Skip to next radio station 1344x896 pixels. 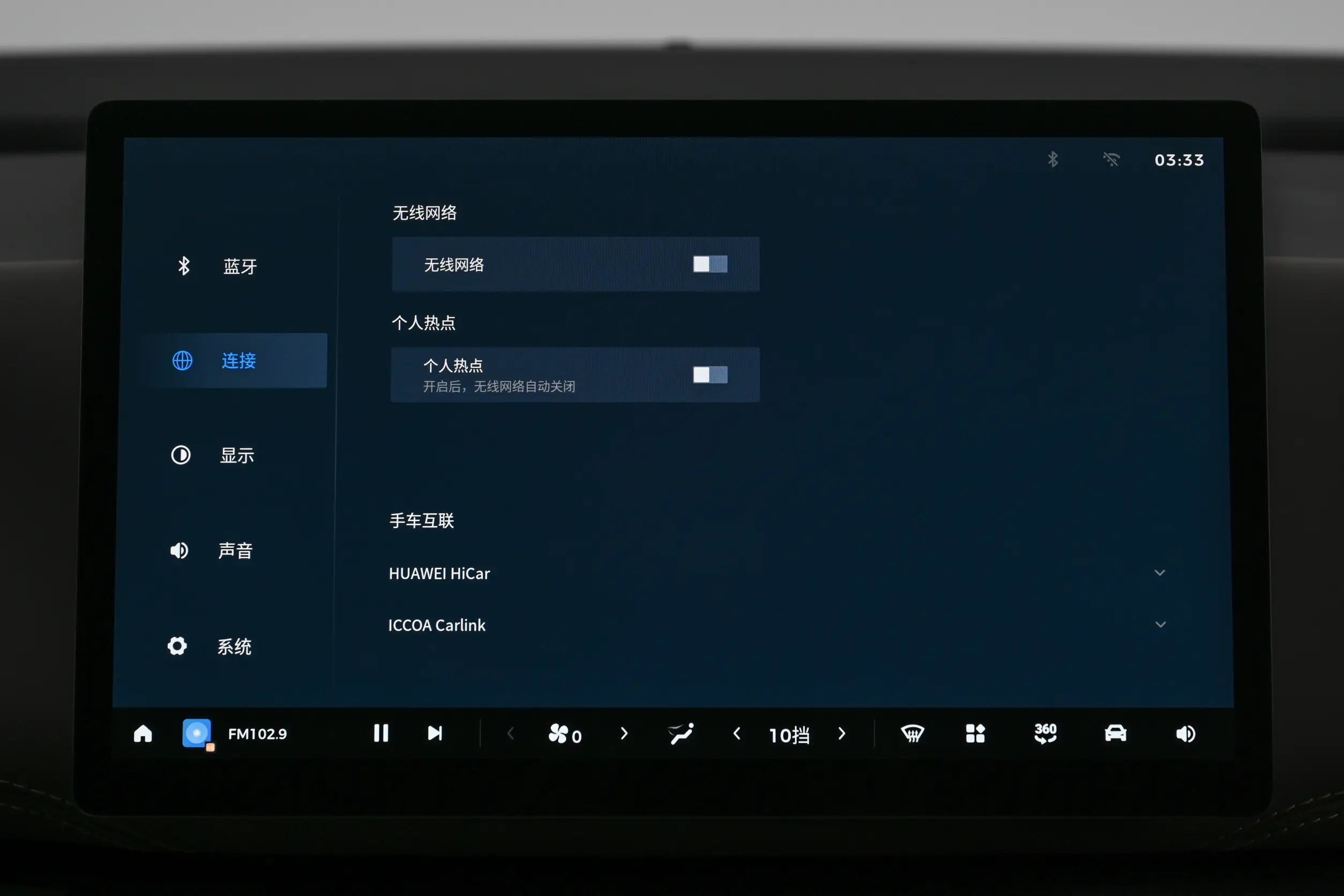[435, 734]
